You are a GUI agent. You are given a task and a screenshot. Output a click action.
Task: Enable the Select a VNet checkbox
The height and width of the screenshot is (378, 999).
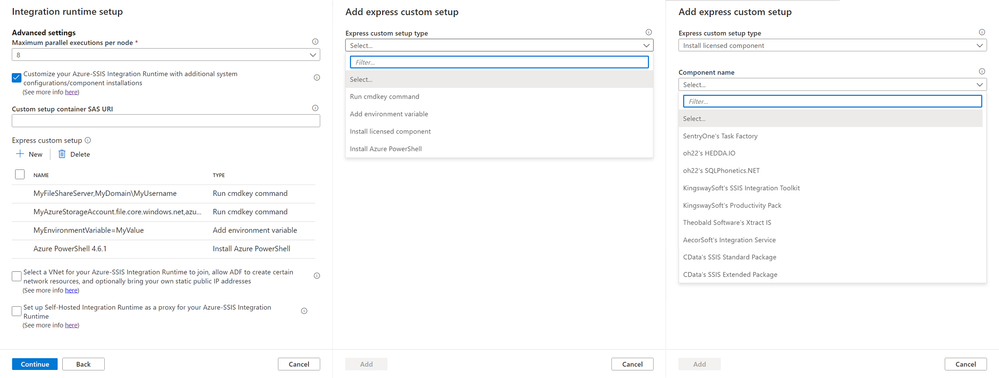point(17,276)
